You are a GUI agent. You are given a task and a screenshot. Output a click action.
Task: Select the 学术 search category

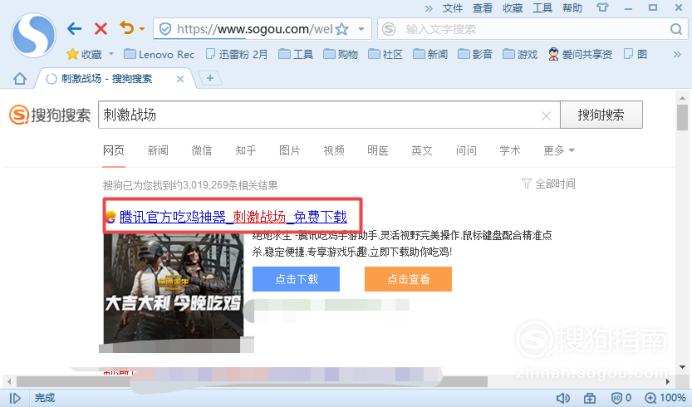(x=510, y=151)
